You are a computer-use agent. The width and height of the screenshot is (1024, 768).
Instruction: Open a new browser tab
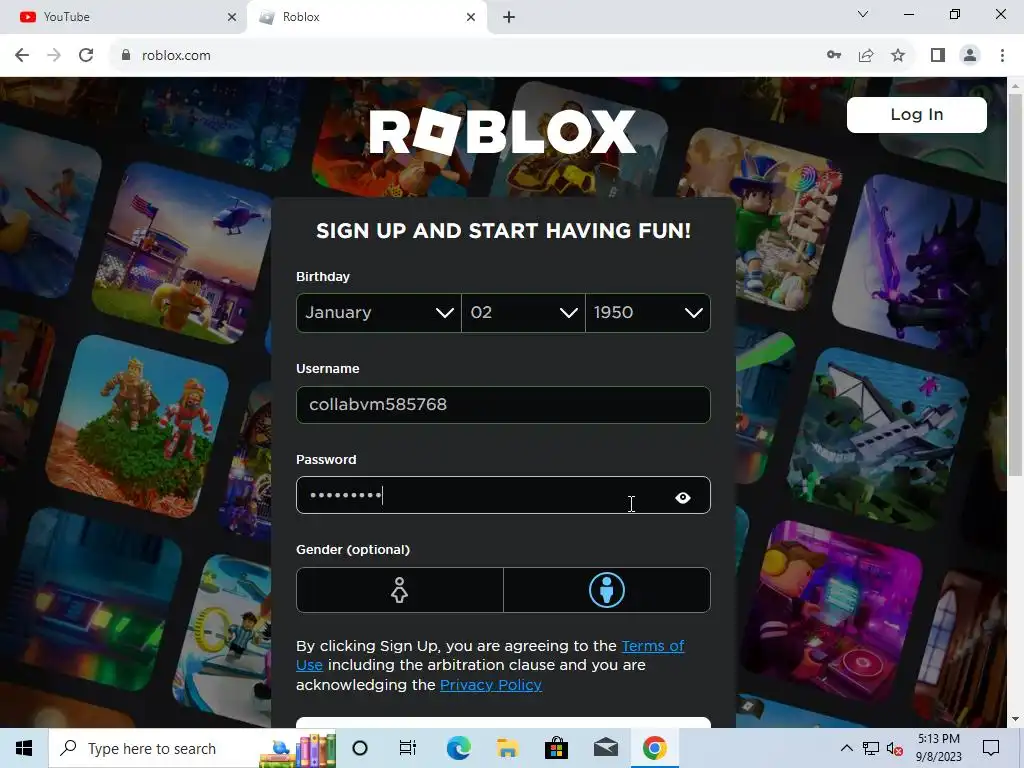pyautogui.click(x=509, y=17)
